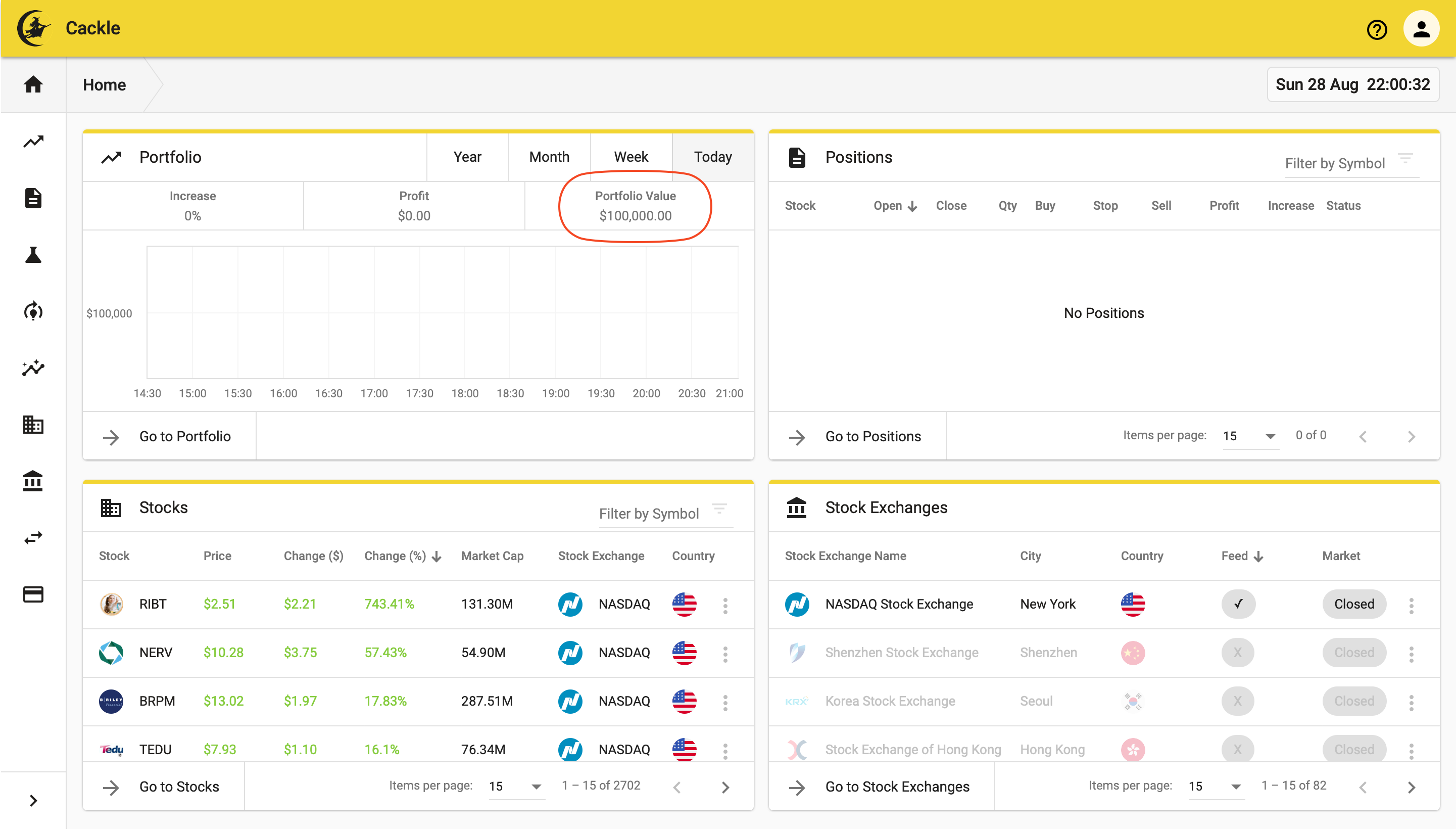Switch Portfolio chart to Year tab
This screenshot has width=1456, height=830.
coord(467,157)
